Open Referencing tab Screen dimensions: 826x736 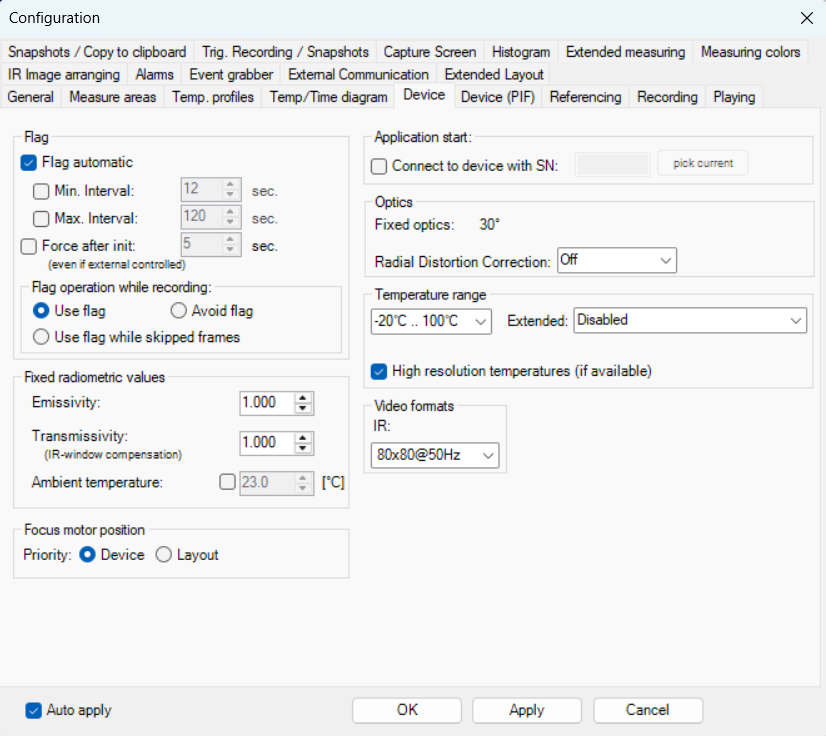click(x=585, y=97)
